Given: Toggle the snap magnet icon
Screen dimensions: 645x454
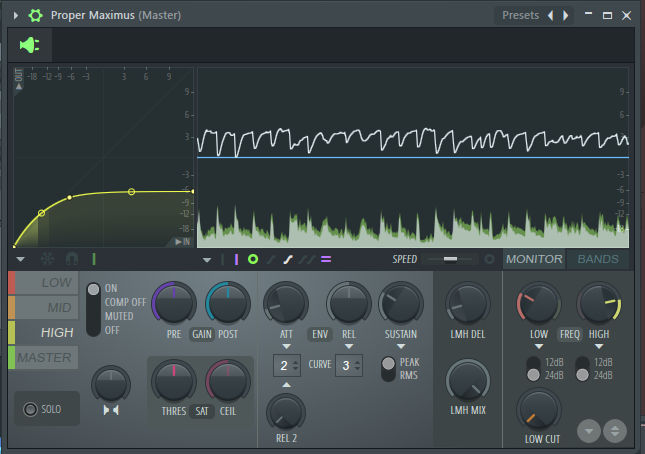Looking at the screenshot, I should (x=72, y=259).
